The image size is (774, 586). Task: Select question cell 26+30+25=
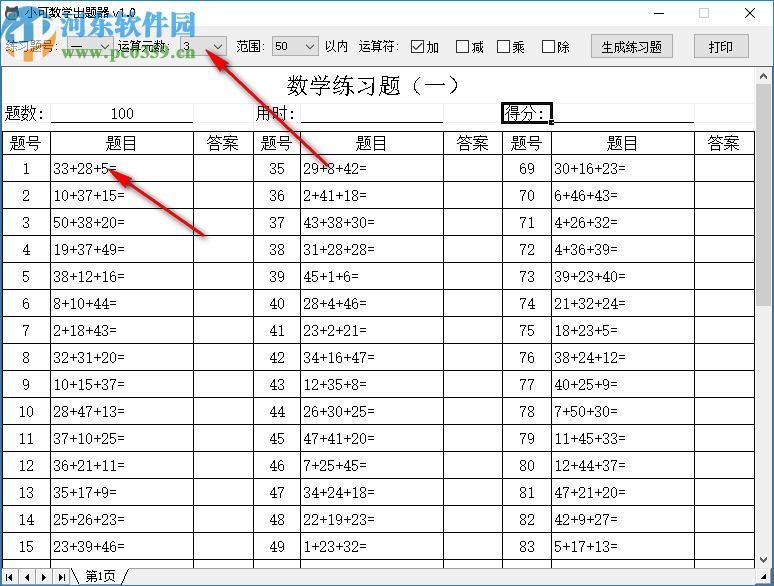click(372, 411)
